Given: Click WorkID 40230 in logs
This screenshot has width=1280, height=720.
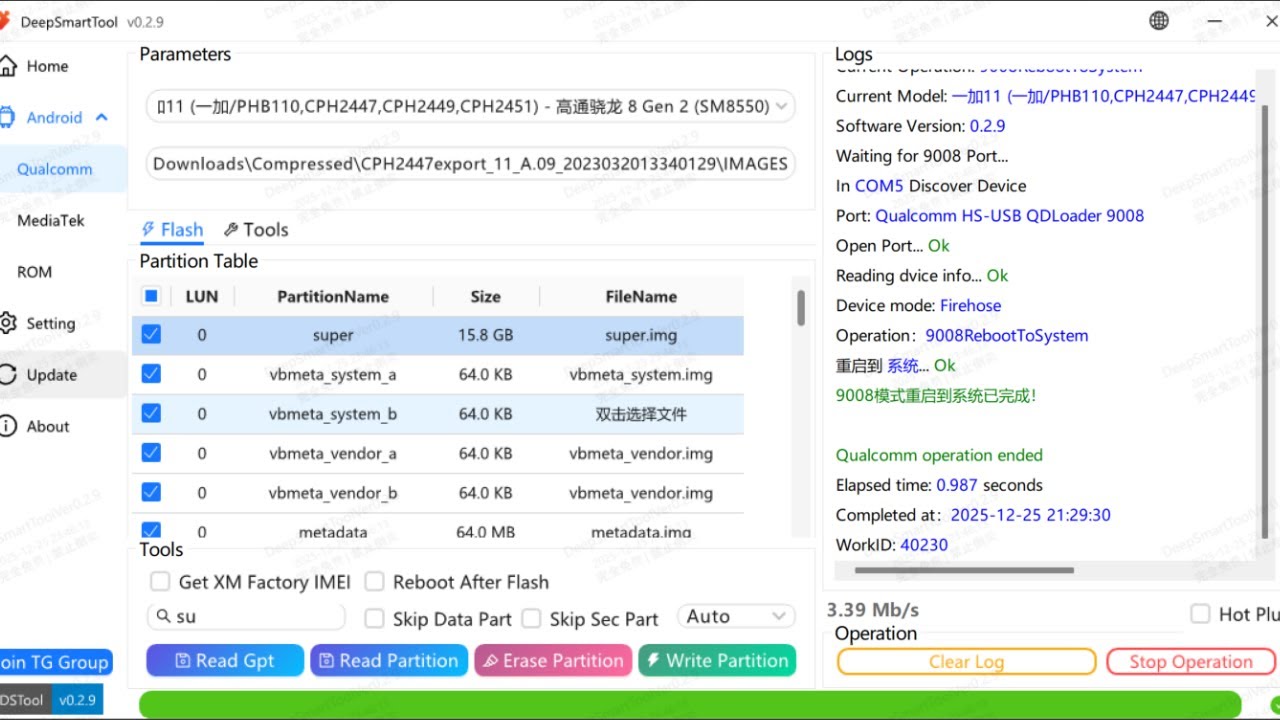Looking at the screenshot, I should [x=892, y=545].
